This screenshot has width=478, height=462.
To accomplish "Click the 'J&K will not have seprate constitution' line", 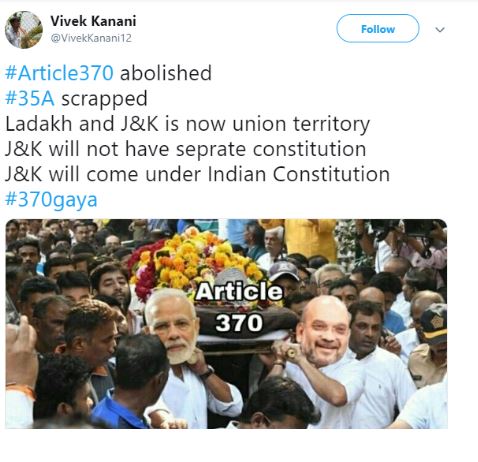I will point(185,149).
